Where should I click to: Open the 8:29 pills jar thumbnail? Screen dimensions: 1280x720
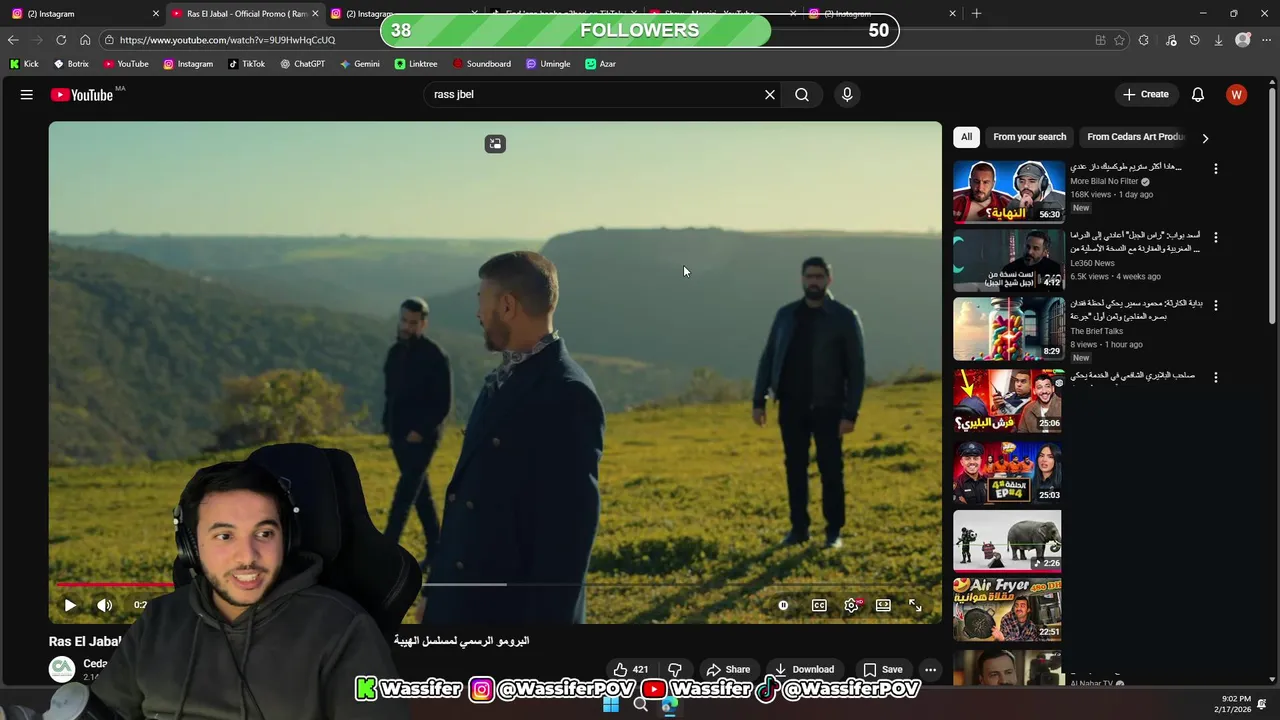point(1009,328)
